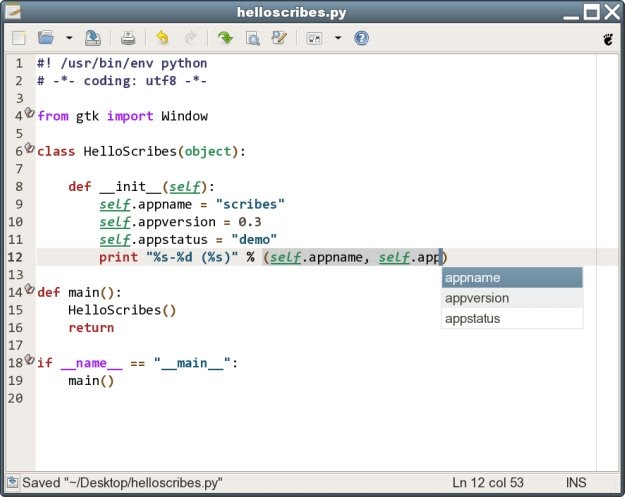Open the preferences toolbar icon
The width and height of the screenshot is (625, 497).
point(314,38)
